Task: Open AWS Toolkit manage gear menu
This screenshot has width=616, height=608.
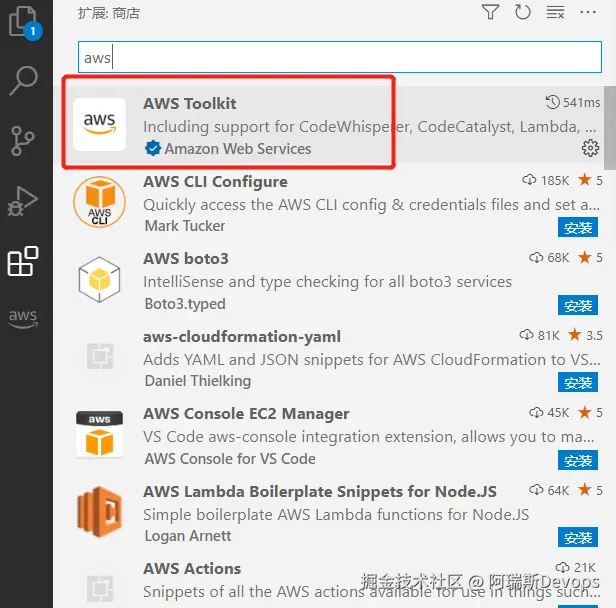Action: pyautogui.click(x=590, y=148)
